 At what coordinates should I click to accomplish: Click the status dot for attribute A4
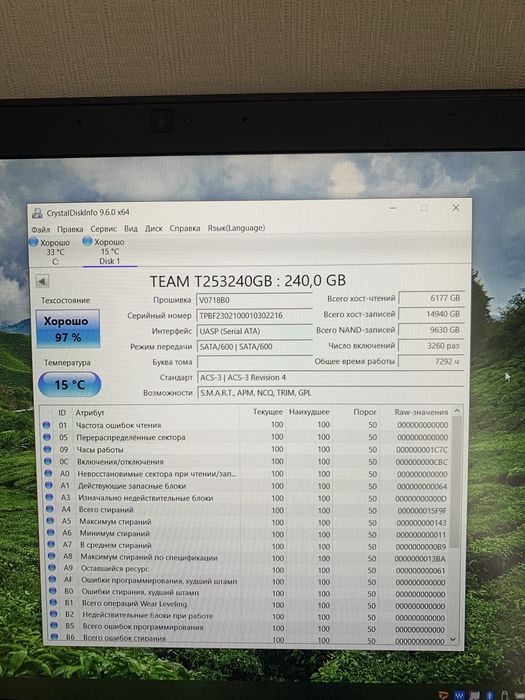click(50, 509)
